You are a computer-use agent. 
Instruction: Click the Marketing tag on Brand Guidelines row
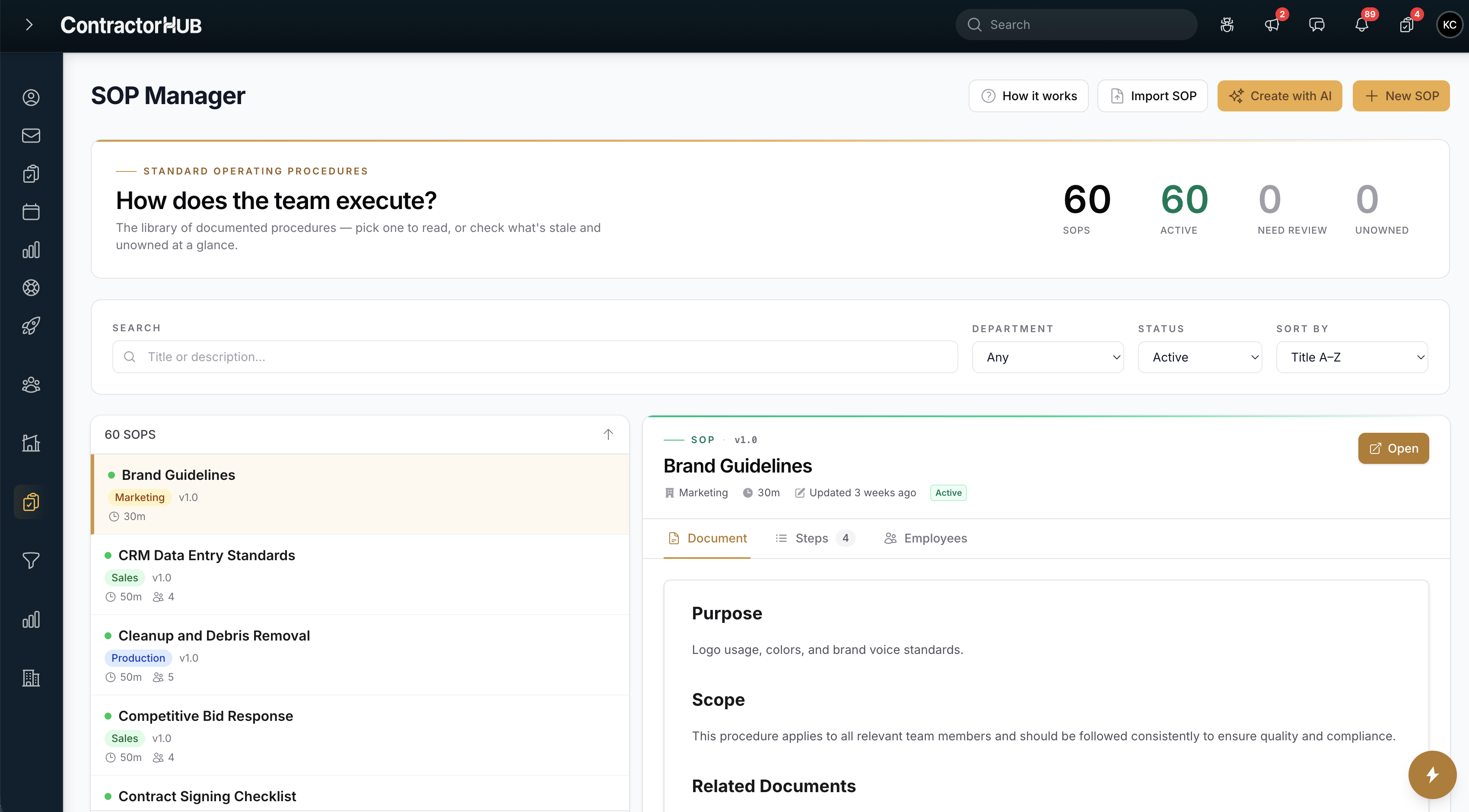pyautogui.click(x=140, y=497)
